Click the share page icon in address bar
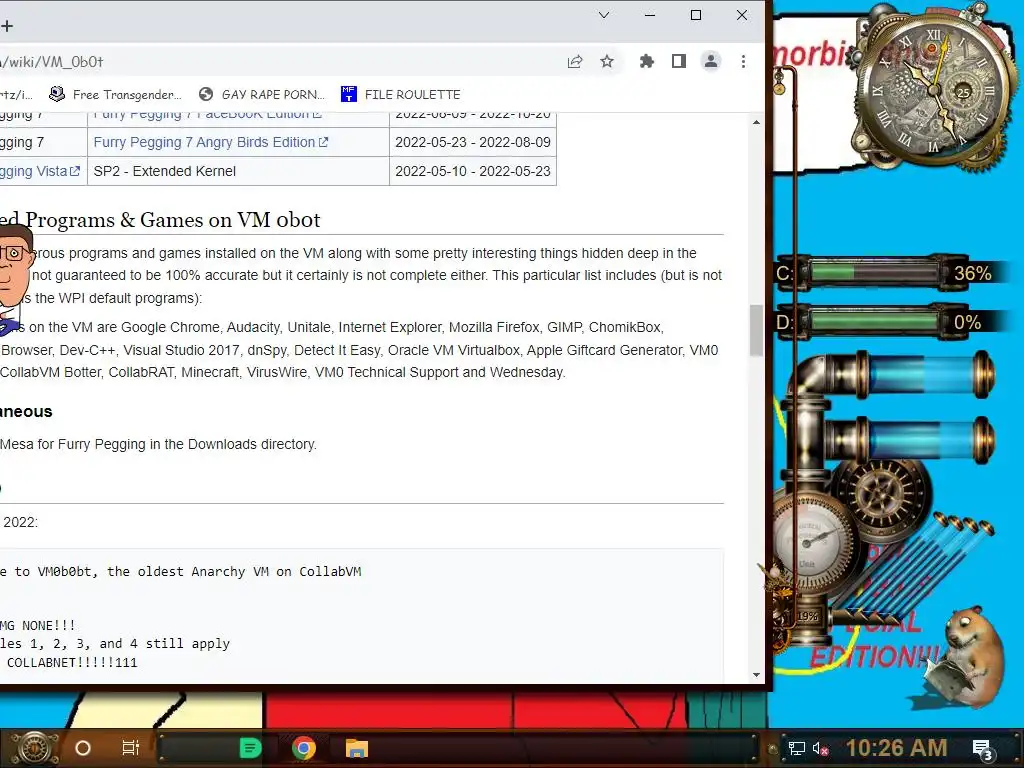Screen dimensions: 1024x768 point(575,61)
